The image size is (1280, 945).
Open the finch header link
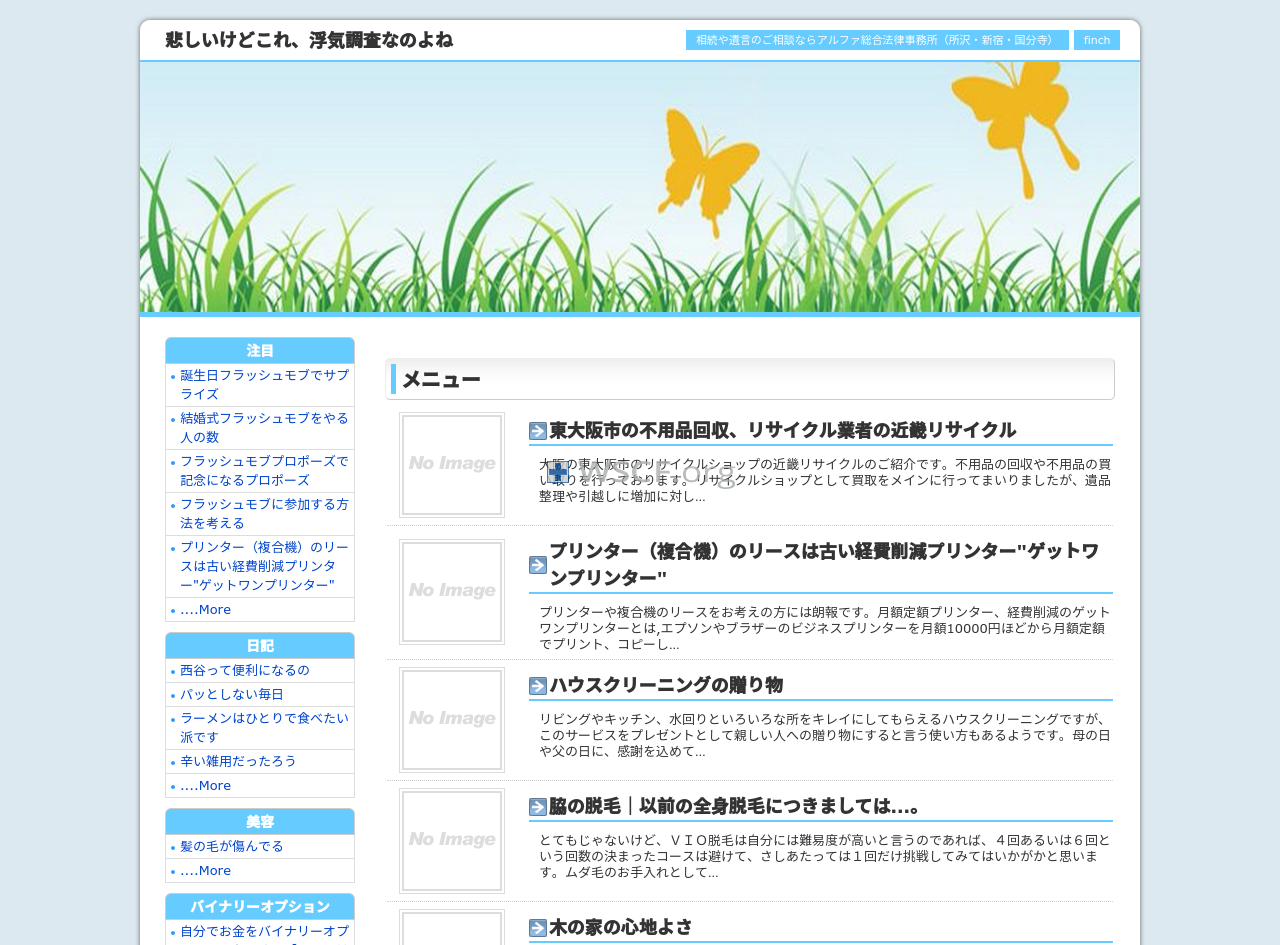pyautogui.click(x=1097, y=40)
